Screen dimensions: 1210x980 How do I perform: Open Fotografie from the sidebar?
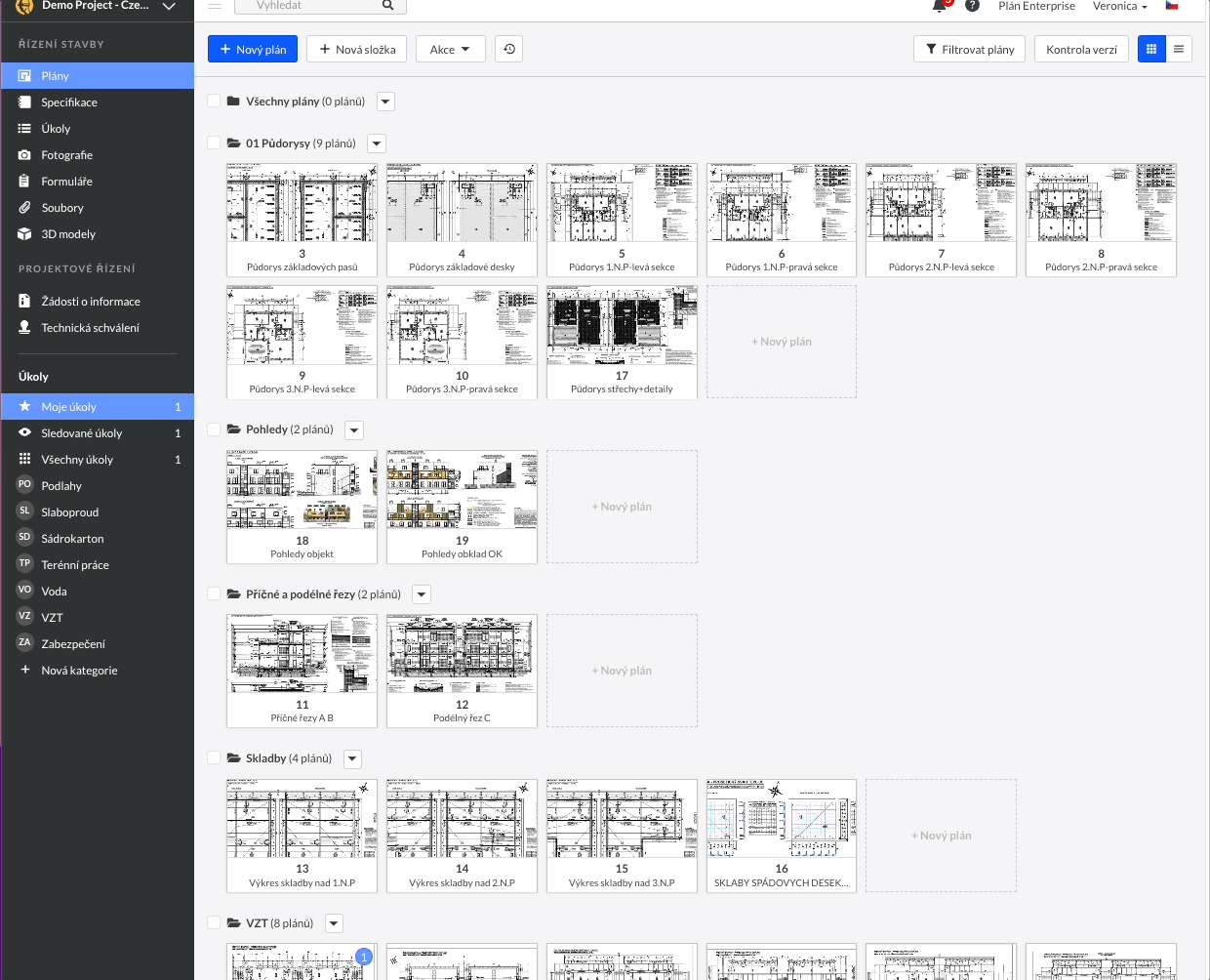(x=66, y=155)
